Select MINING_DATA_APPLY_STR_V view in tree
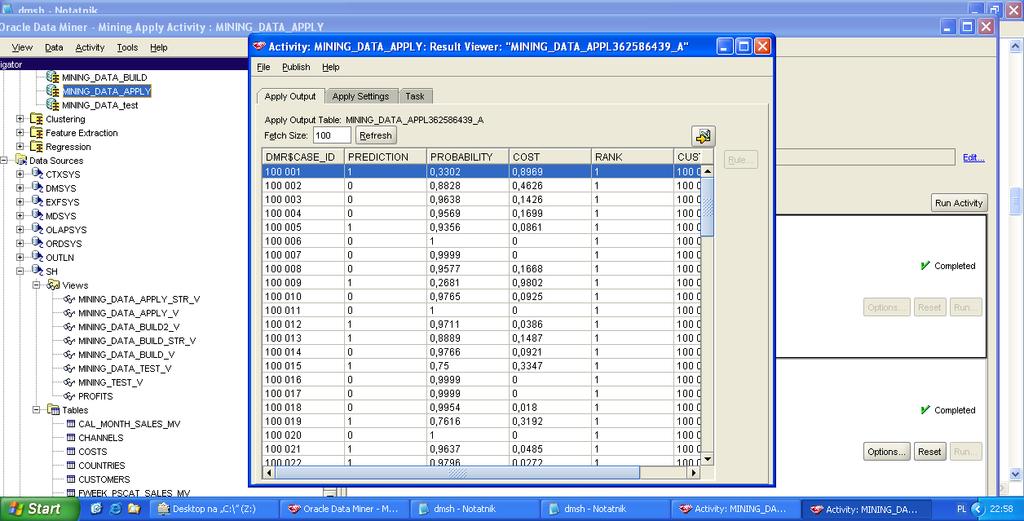 pyautogui.click(x=138, y=299)
